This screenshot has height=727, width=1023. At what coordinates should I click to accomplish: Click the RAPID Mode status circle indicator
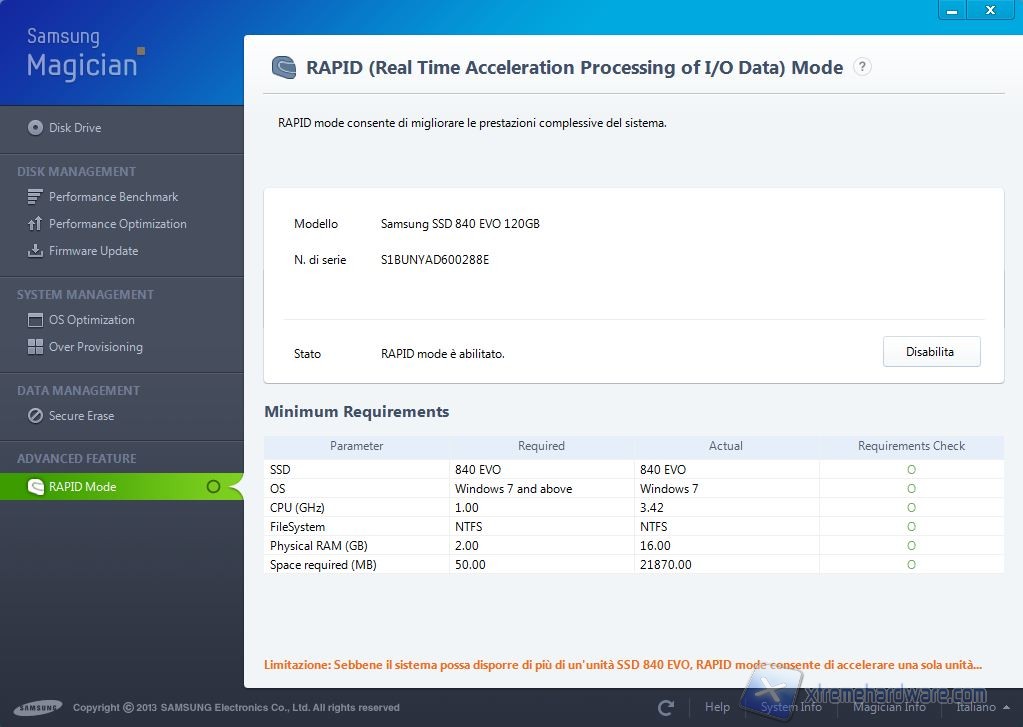(x=212, y=487)
